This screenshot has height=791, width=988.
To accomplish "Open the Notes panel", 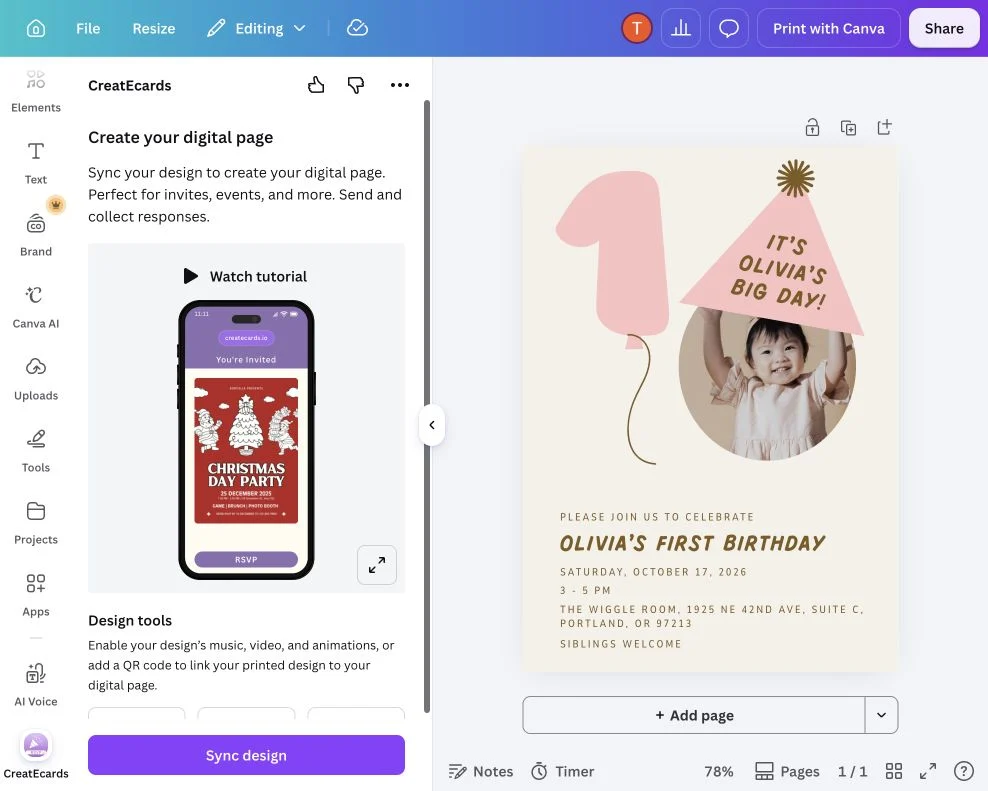I will pos(481,771).
